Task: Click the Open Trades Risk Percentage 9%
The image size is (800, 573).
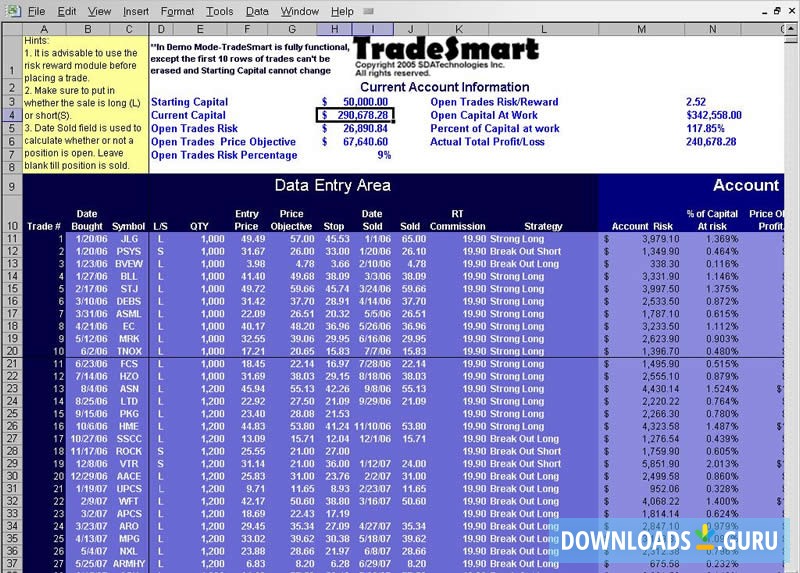Action: (x=384, y=155)
